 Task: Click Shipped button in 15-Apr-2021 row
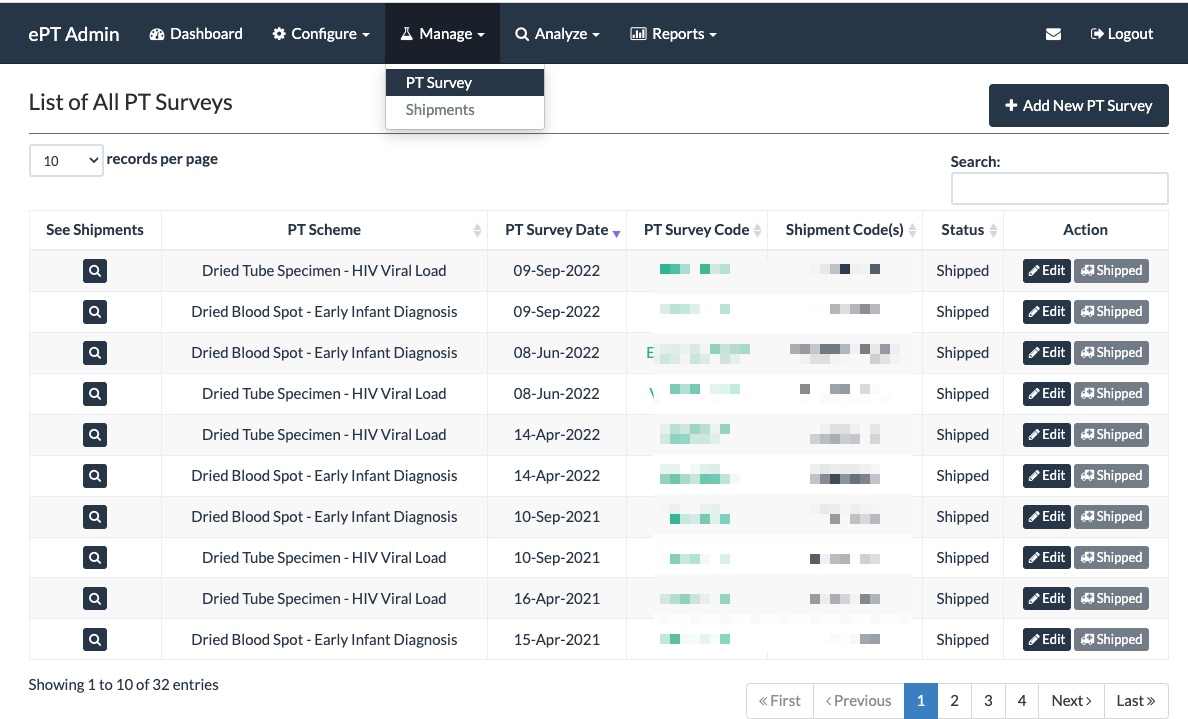[1111, 640]
